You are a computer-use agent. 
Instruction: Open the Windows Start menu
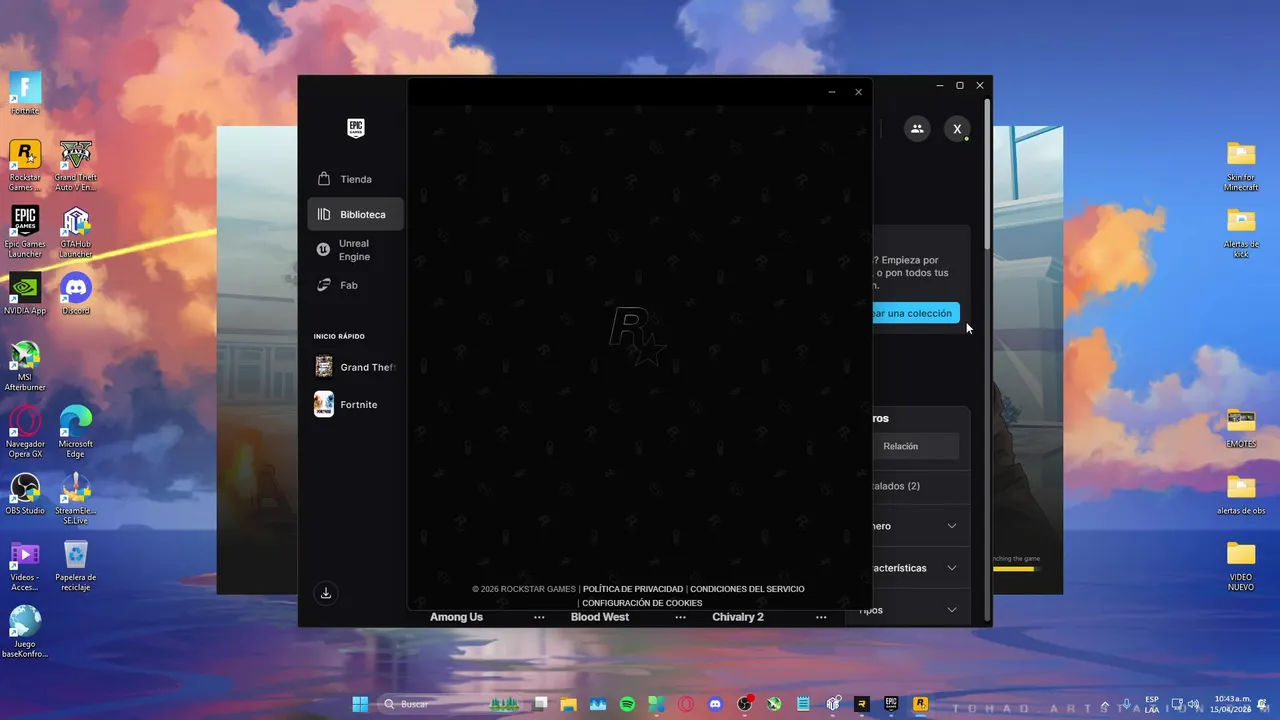tap(360, 704)
